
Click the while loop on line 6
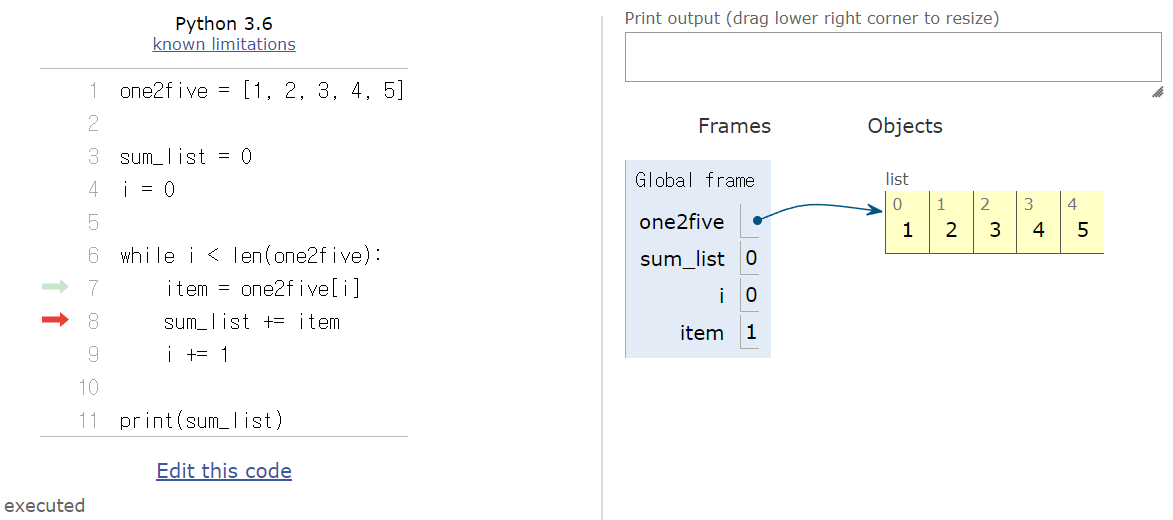pos(251,255)
